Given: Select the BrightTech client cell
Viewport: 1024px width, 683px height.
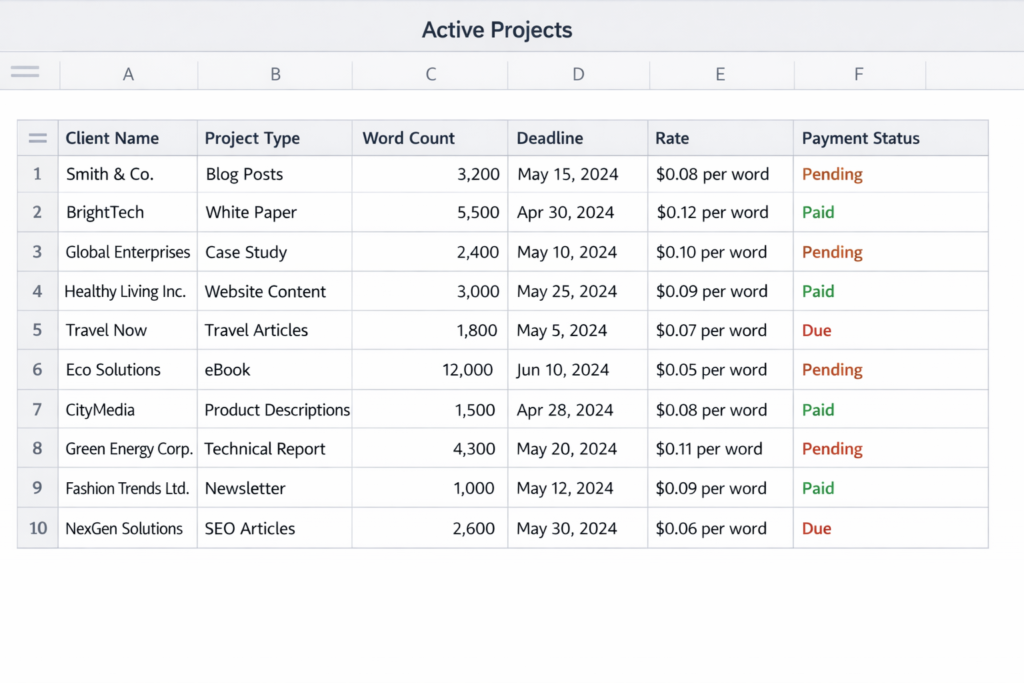Looking at the screenshot, I should pyautogui.click(x=105, y=212).
